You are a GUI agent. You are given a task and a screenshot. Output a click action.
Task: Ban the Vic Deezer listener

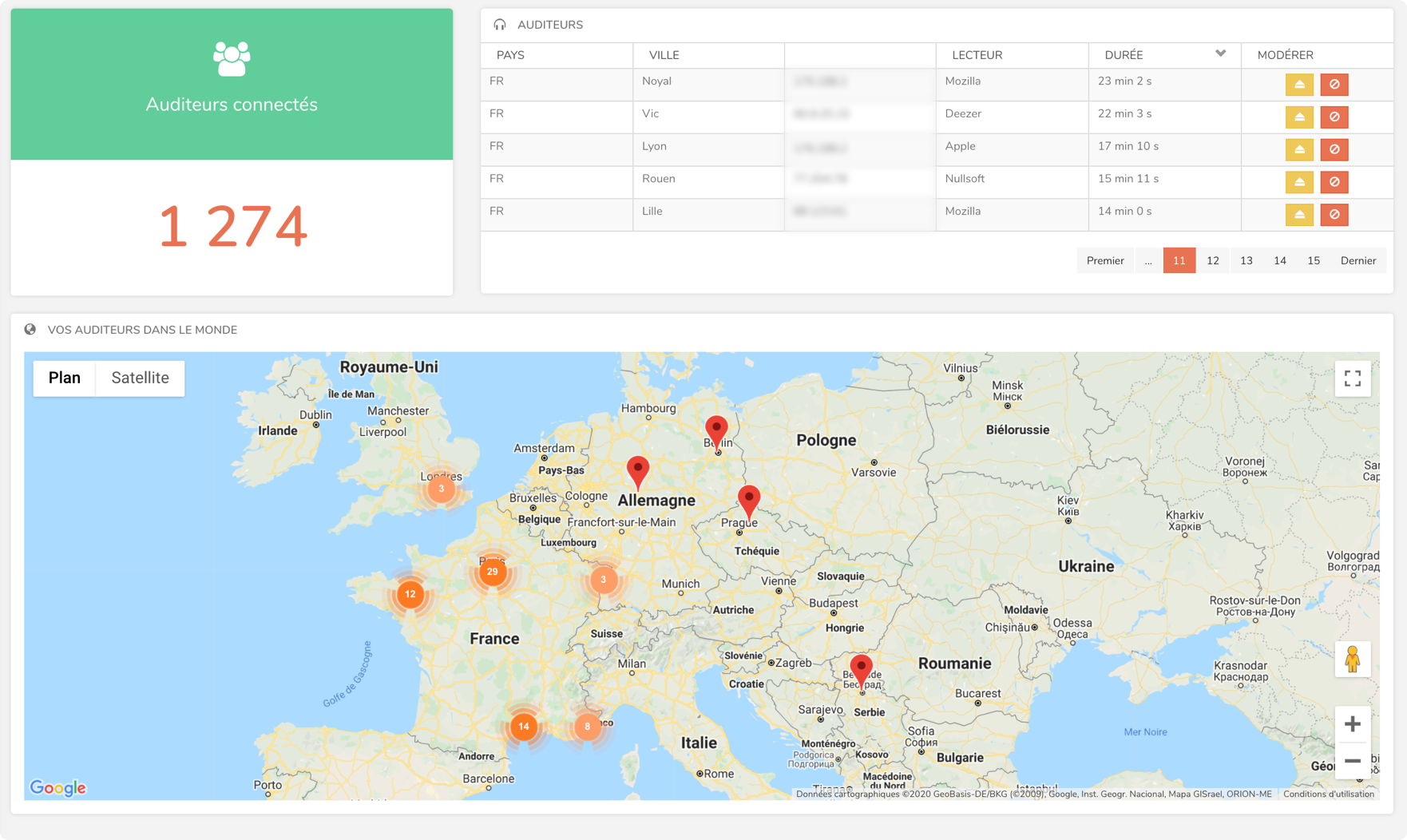coord(1334,117)
